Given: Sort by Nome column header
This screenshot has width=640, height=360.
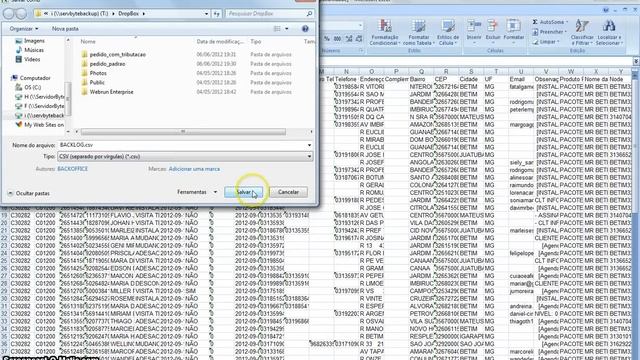Looking at the screenshot, I should coord(88,41).
